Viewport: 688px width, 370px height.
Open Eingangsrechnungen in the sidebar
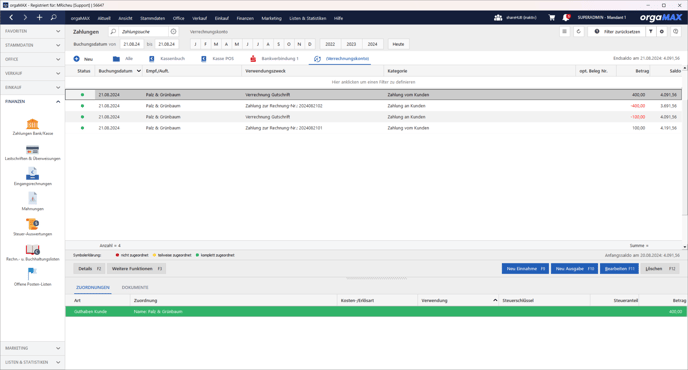tap(32, 177)
